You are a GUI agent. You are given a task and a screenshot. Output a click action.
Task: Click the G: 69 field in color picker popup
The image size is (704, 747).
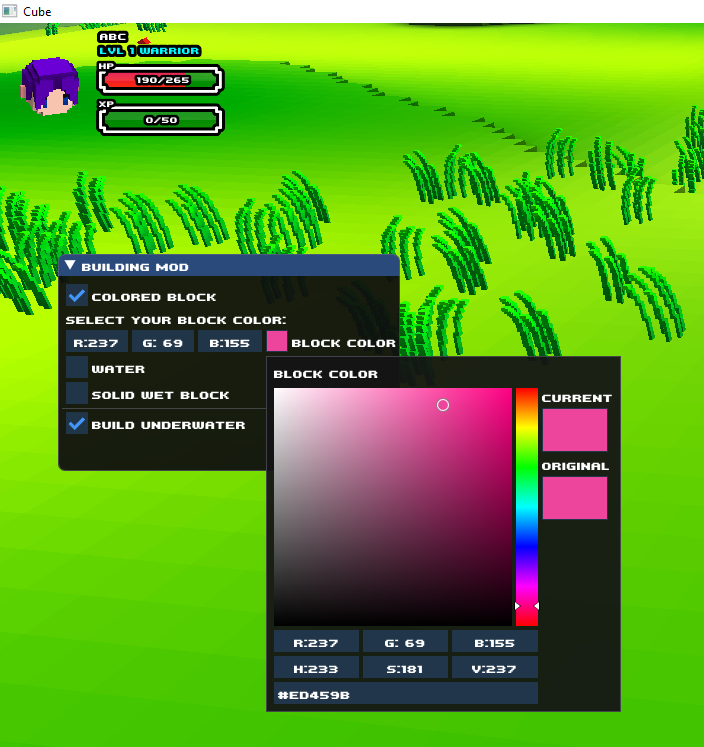click(405, 642)
